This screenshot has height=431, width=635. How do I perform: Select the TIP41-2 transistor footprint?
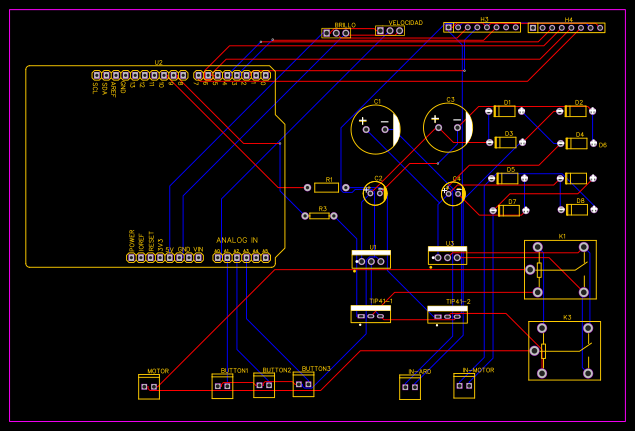pyautogui.click(x=447, y=314)
